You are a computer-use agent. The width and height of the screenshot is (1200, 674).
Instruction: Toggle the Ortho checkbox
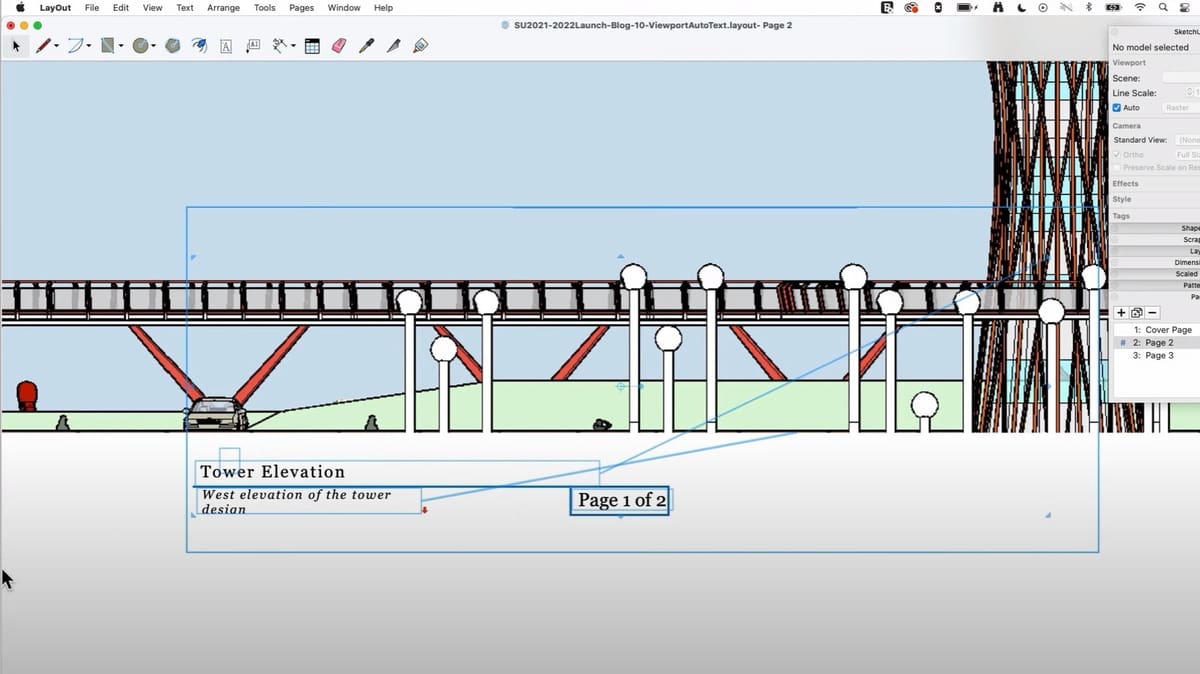pyautogui.click(x=1117, y=155)
